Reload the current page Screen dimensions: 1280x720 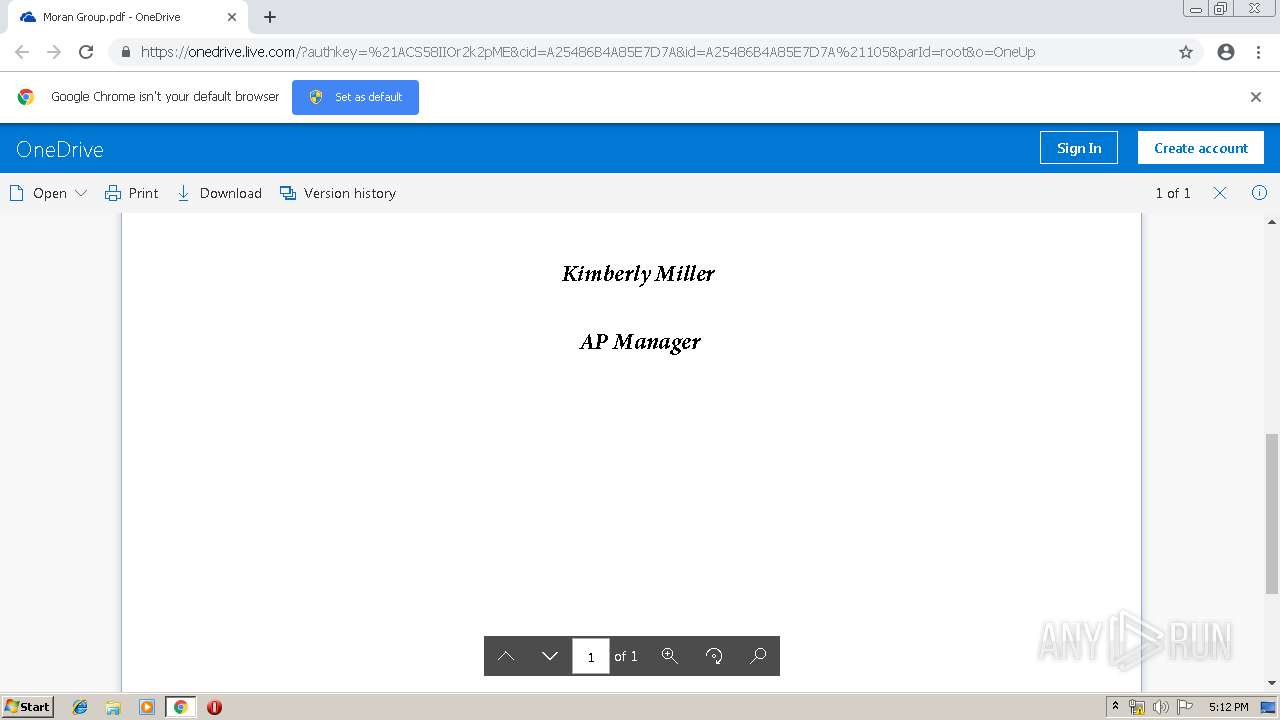tap(86, 52)
